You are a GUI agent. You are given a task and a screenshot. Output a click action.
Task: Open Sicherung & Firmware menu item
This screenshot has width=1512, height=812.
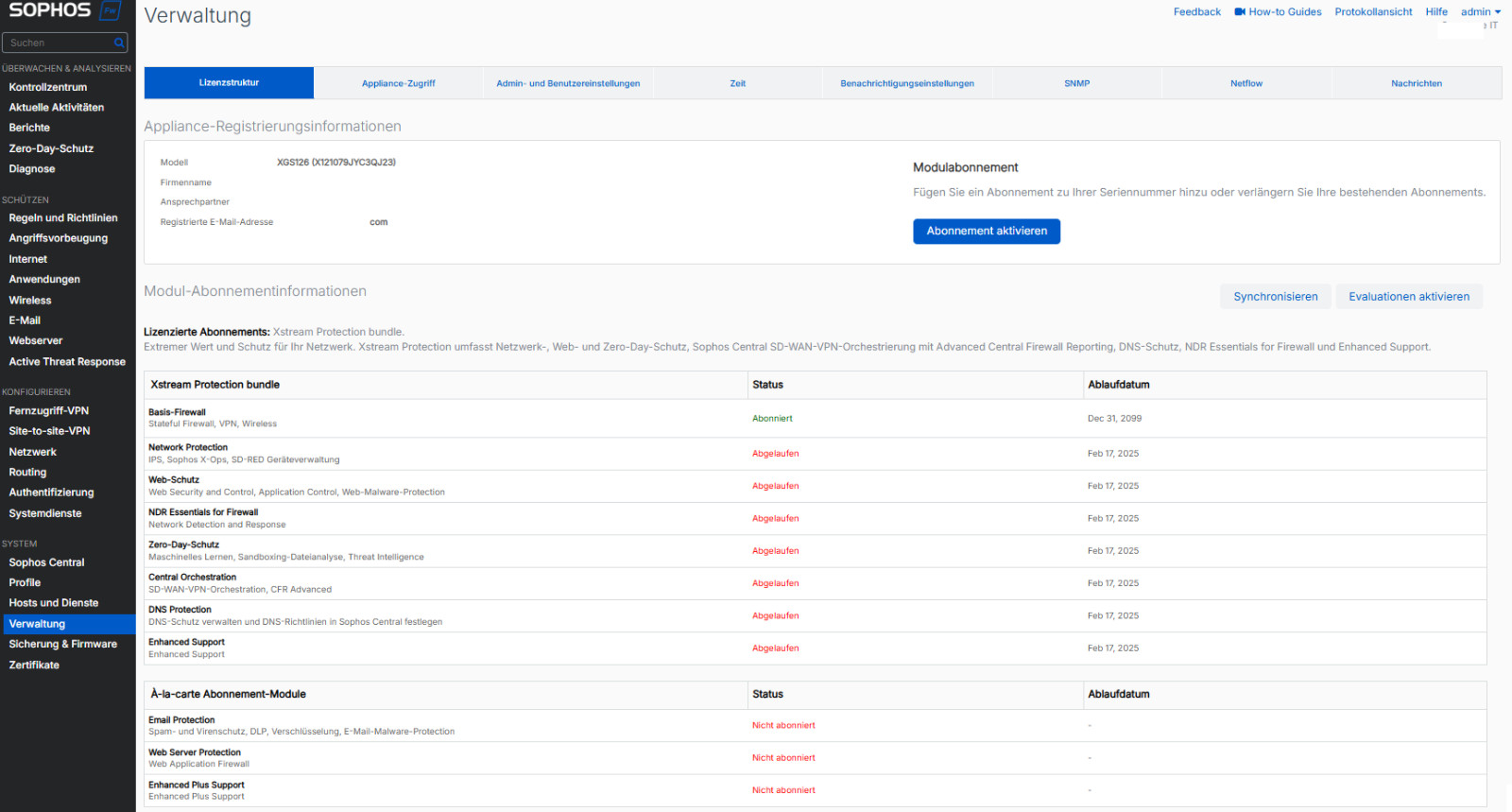63,644
